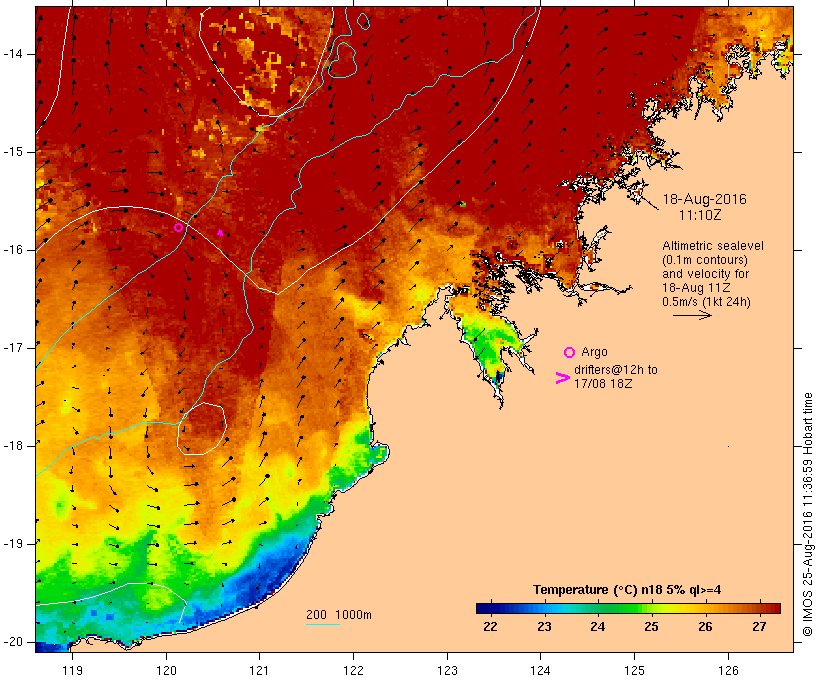820x680 pixels.
Task: Click the magenta Argo float circle on the map
Action: click(x=178, y=228)
